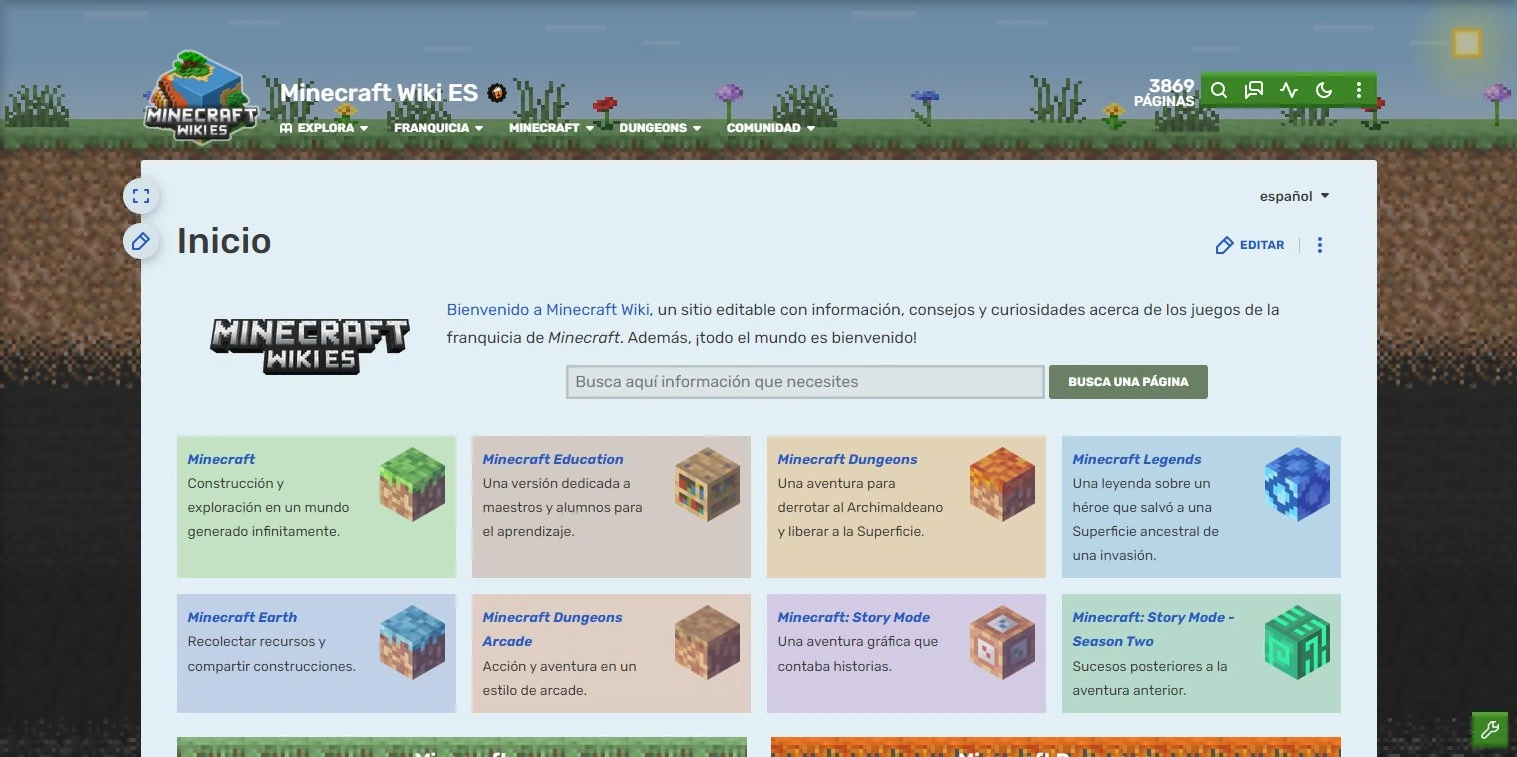Click the search field 'Busca aquí información que necesites'
1517x757 pixels.
pyautogui.click(x=805, y=382)
